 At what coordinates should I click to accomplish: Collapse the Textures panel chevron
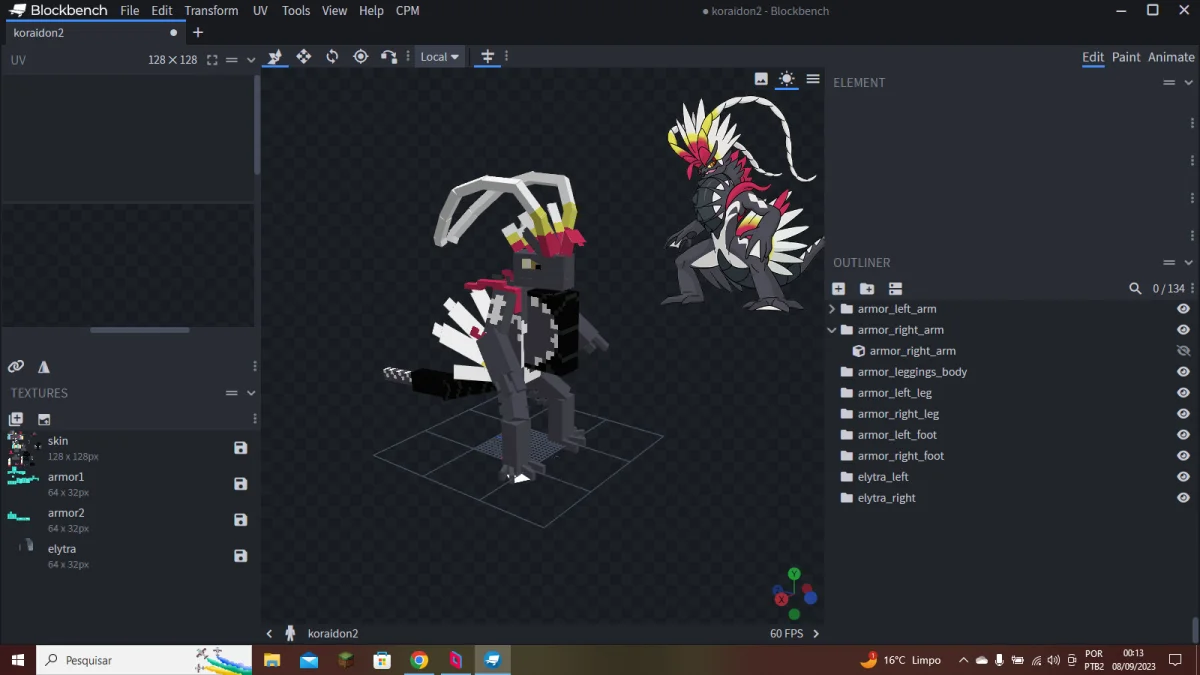pyautogui.click(x=251, y=393)
